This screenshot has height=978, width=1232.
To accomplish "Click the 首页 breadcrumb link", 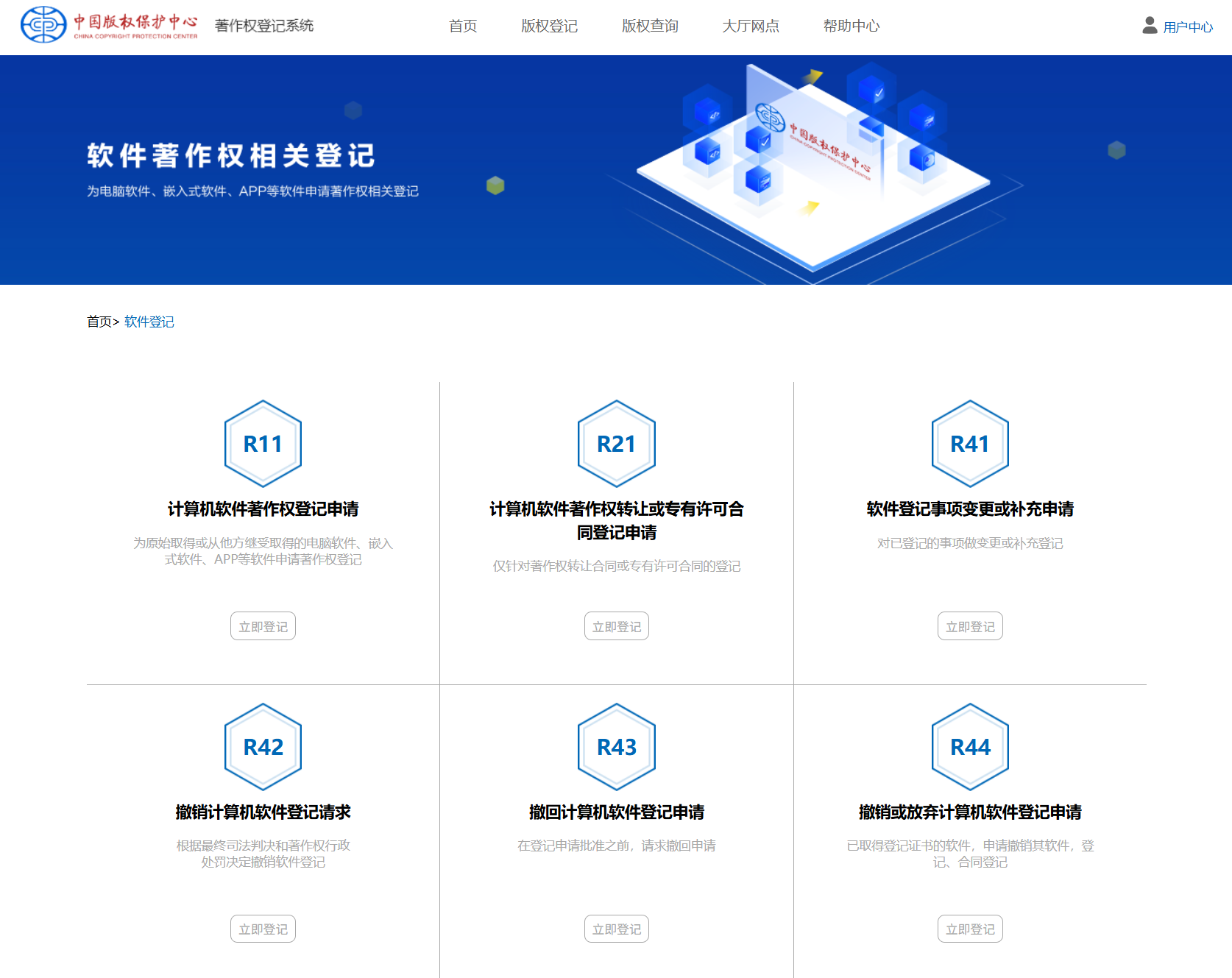I will point(99,322).
